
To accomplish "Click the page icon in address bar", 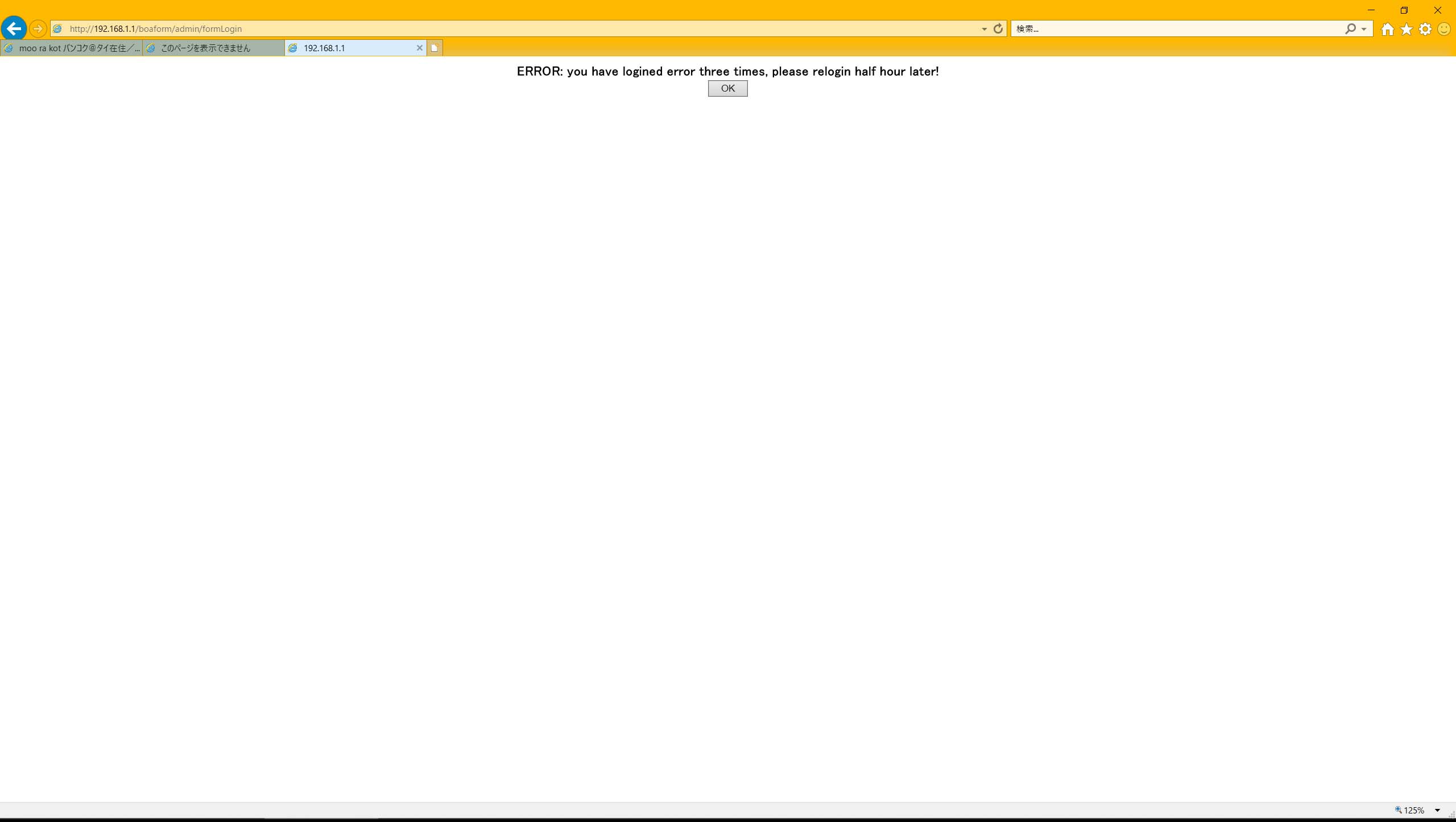I will [57, 28].
